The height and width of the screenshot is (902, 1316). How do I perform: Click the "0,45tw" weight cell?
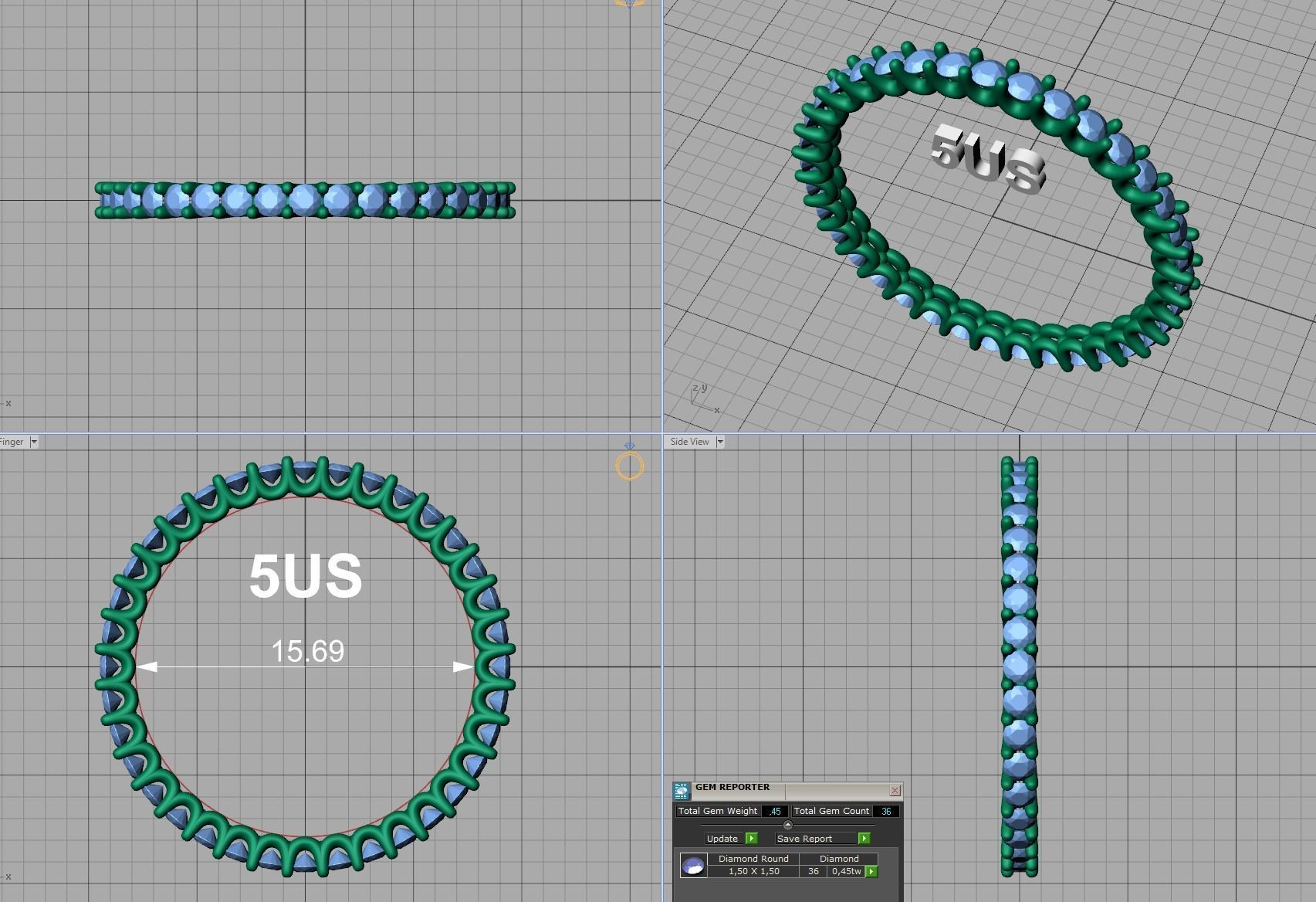coord(847,871)
